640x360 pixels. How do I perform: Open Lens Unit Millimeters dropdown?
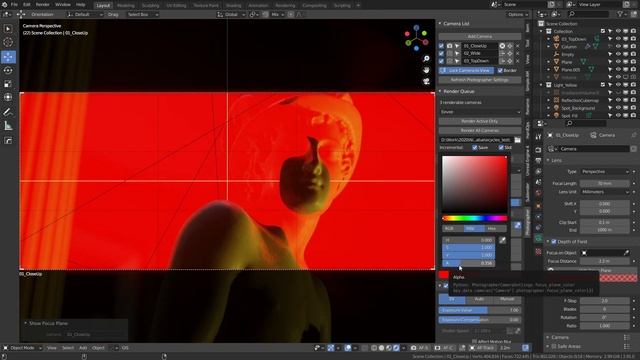click(x=604, y=192)
